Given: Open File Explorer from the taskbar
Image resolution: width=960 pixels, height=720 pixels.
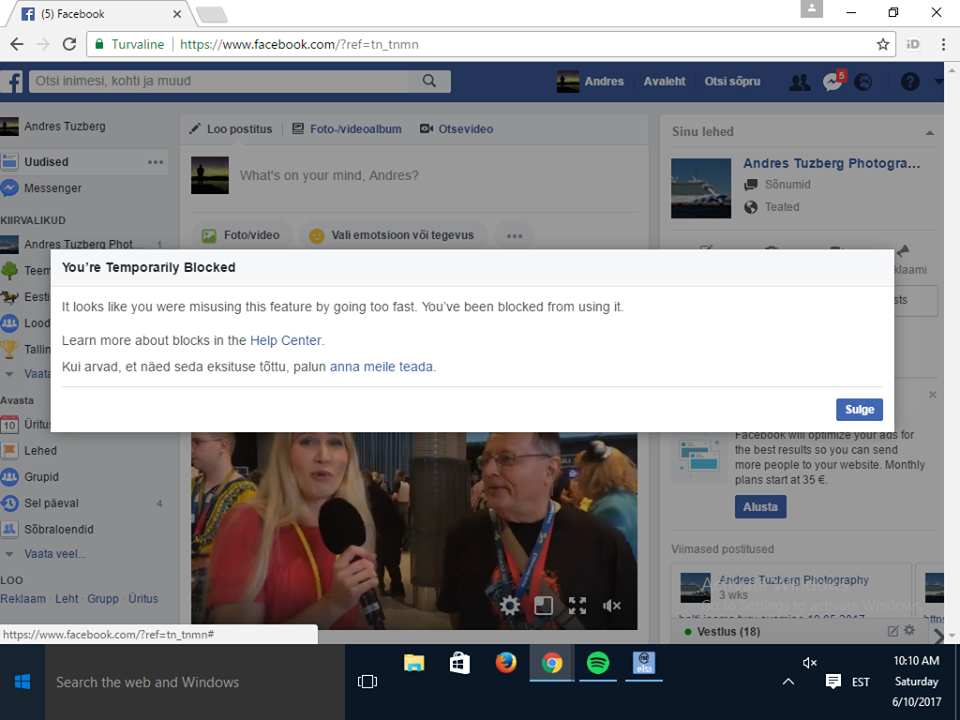Looking at the screenshot, I should pos(414,663).
